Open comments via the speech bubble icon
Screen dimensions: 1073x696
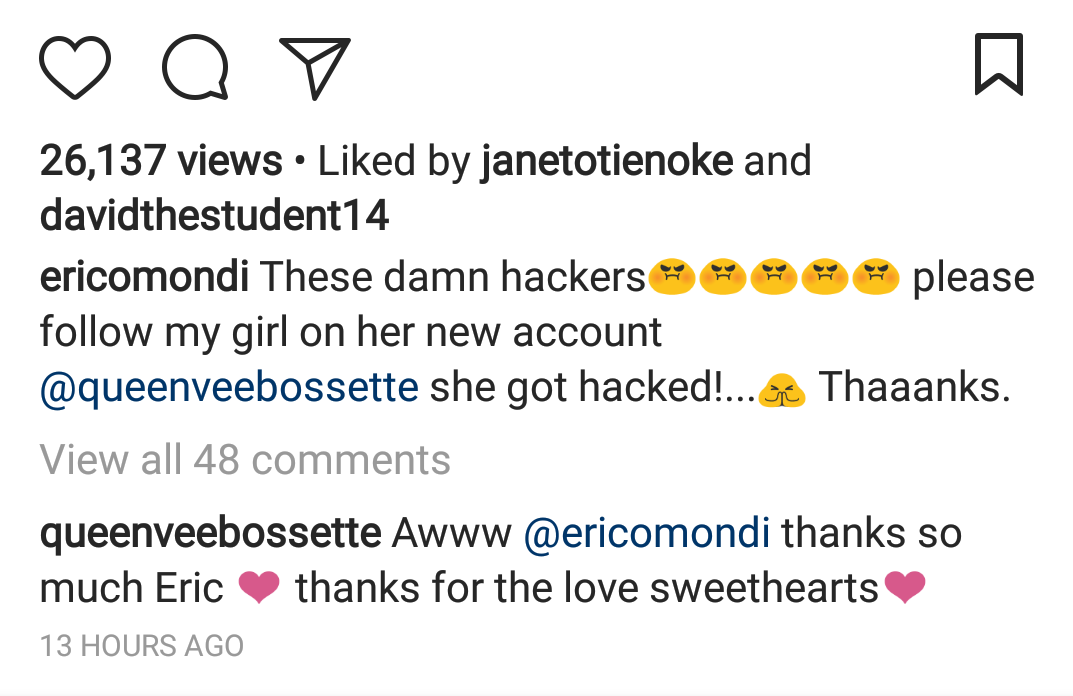(x=195, y=67)
